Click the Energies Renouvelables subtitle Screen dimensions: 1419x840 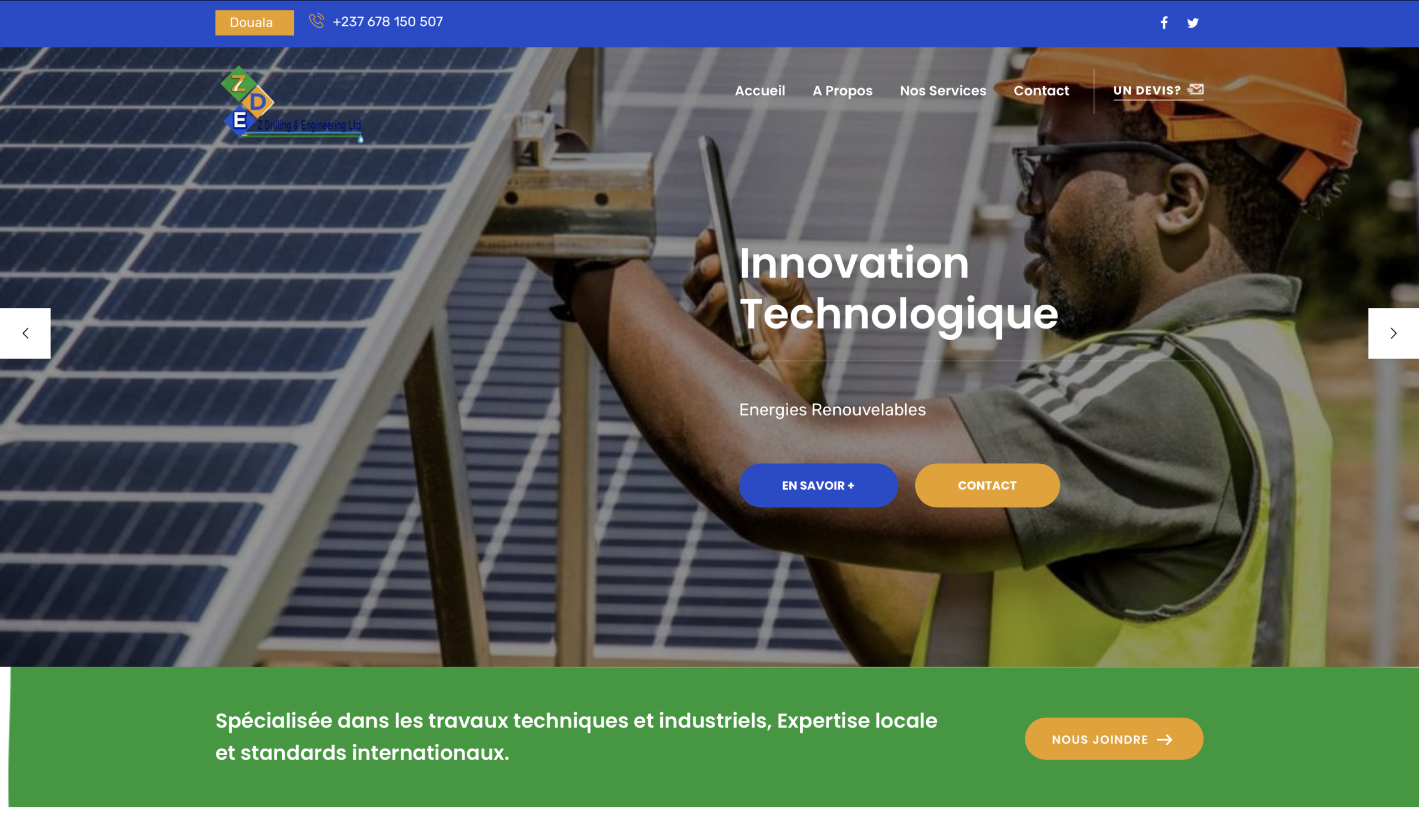(x=833, y=410)
